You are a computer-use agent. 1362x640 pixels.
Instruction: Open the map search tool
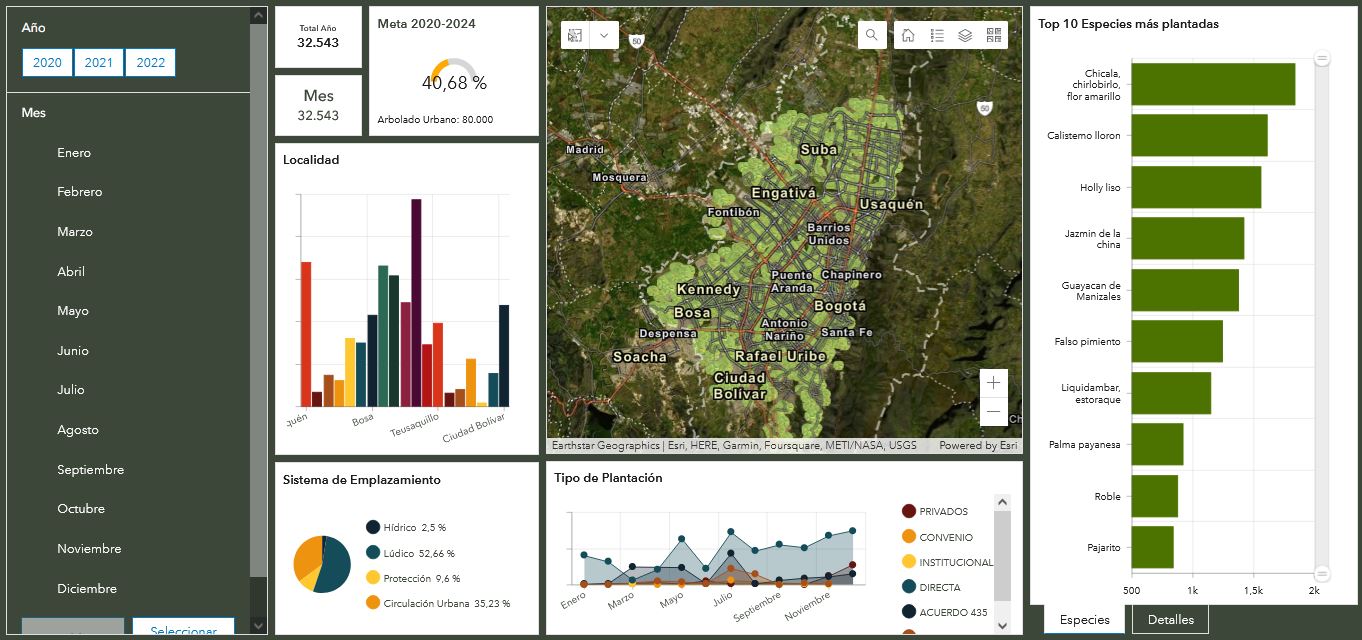point(871,35)
